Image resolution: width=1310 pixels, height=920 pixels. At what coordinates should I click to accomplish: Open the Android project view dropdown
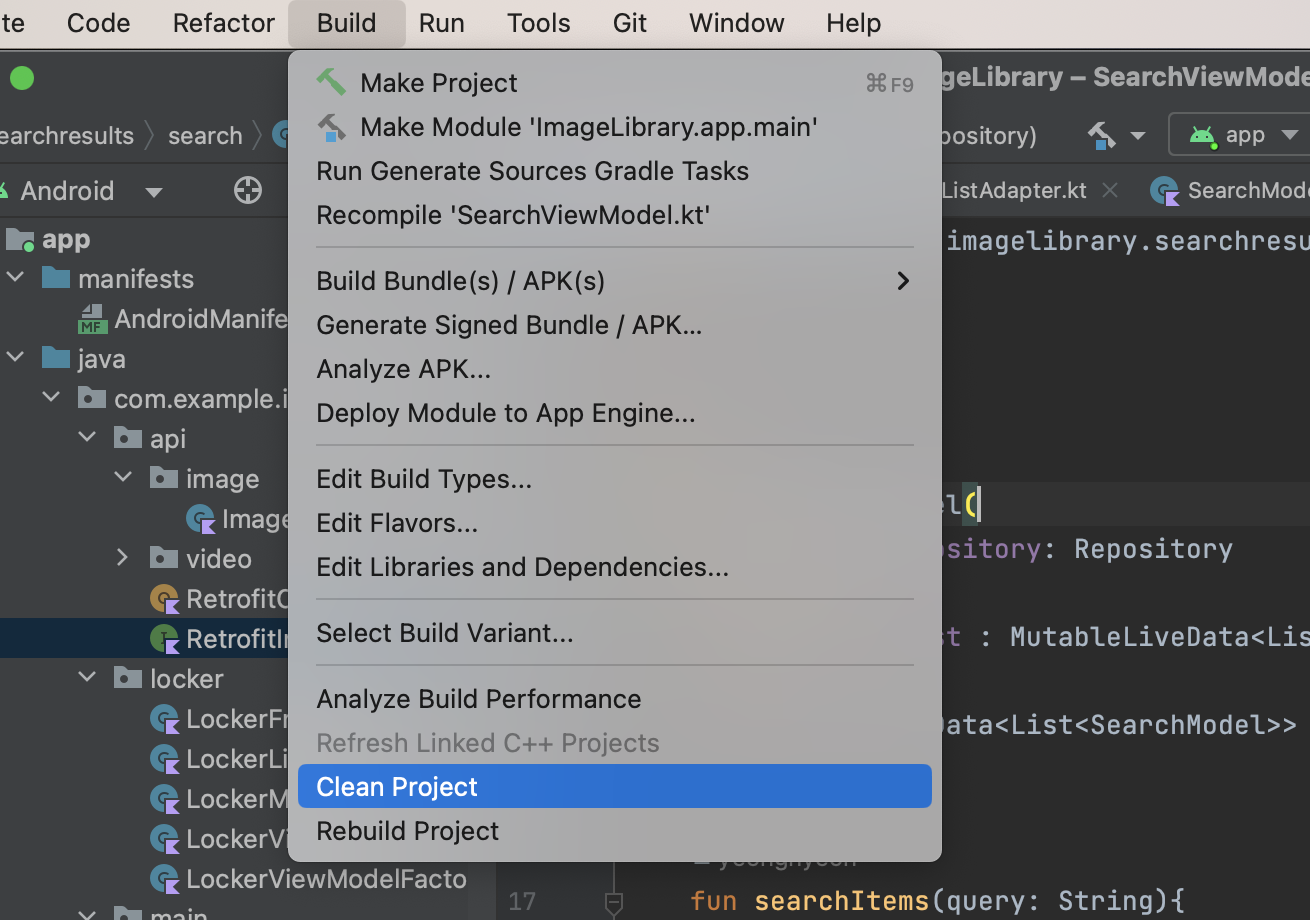coord(154,191)
